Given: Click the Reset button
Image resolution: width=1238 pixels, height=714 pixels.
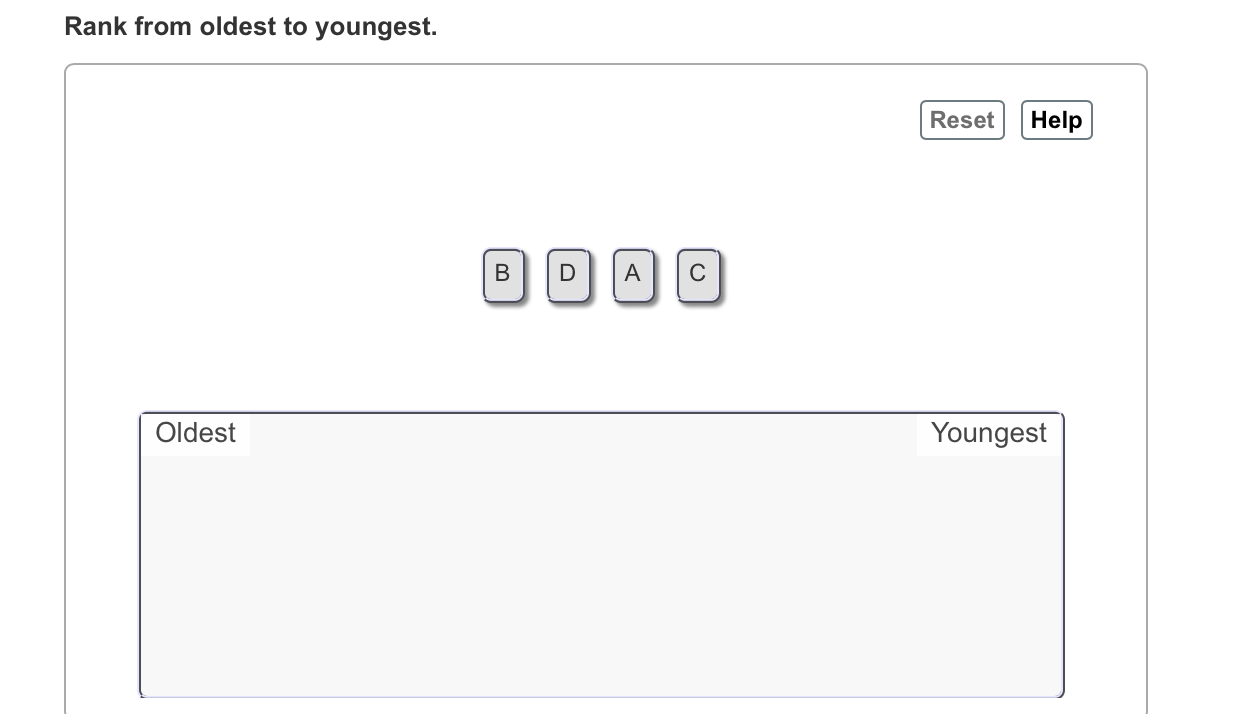Looking at the screenshot, I should (x=961, y=119).
